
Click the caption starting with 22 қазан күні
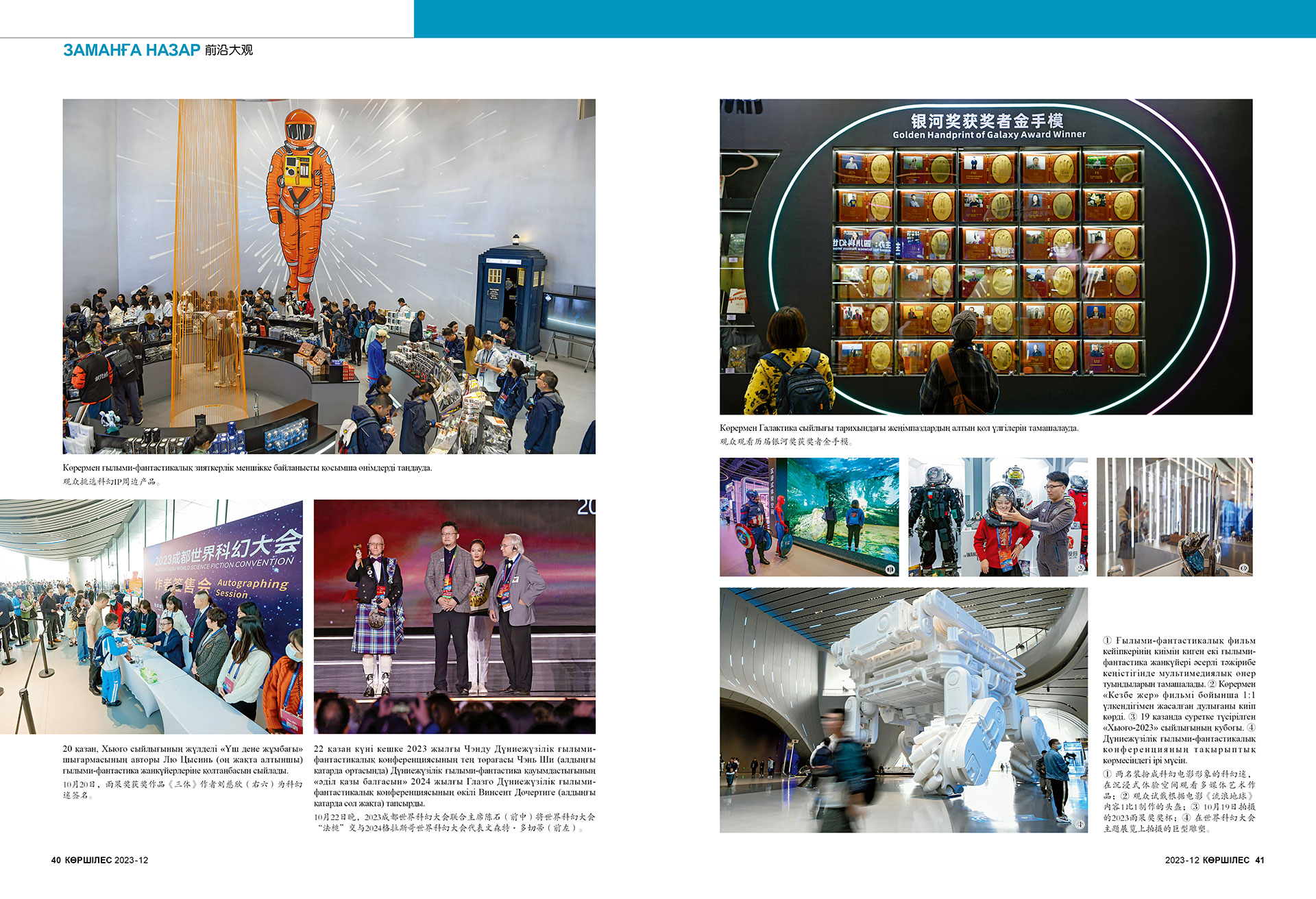pyautogui.click(x=454, y=776)
